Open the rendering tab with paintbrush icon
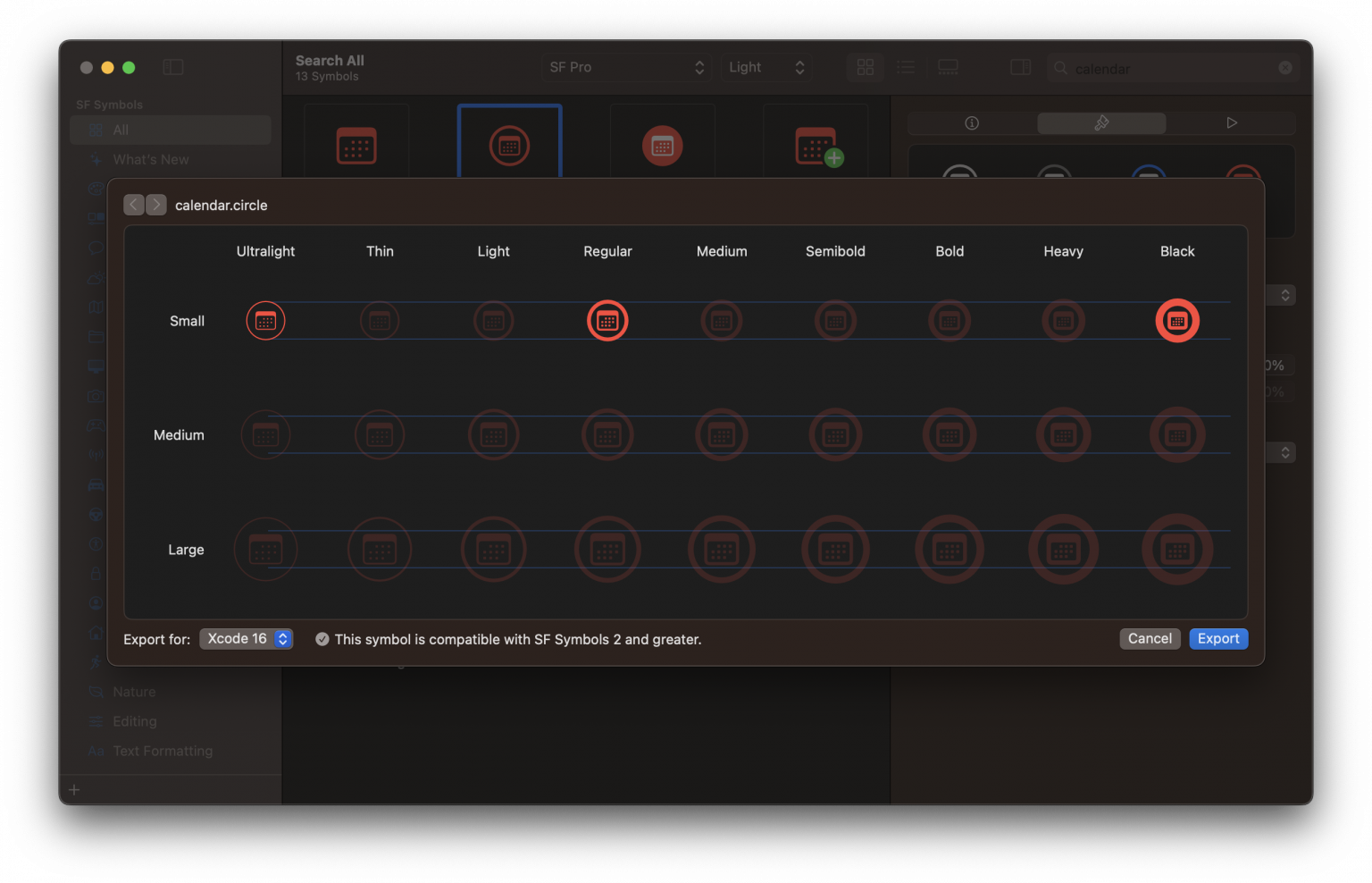Screen dimensions: 1372x883 [1101, 123]
